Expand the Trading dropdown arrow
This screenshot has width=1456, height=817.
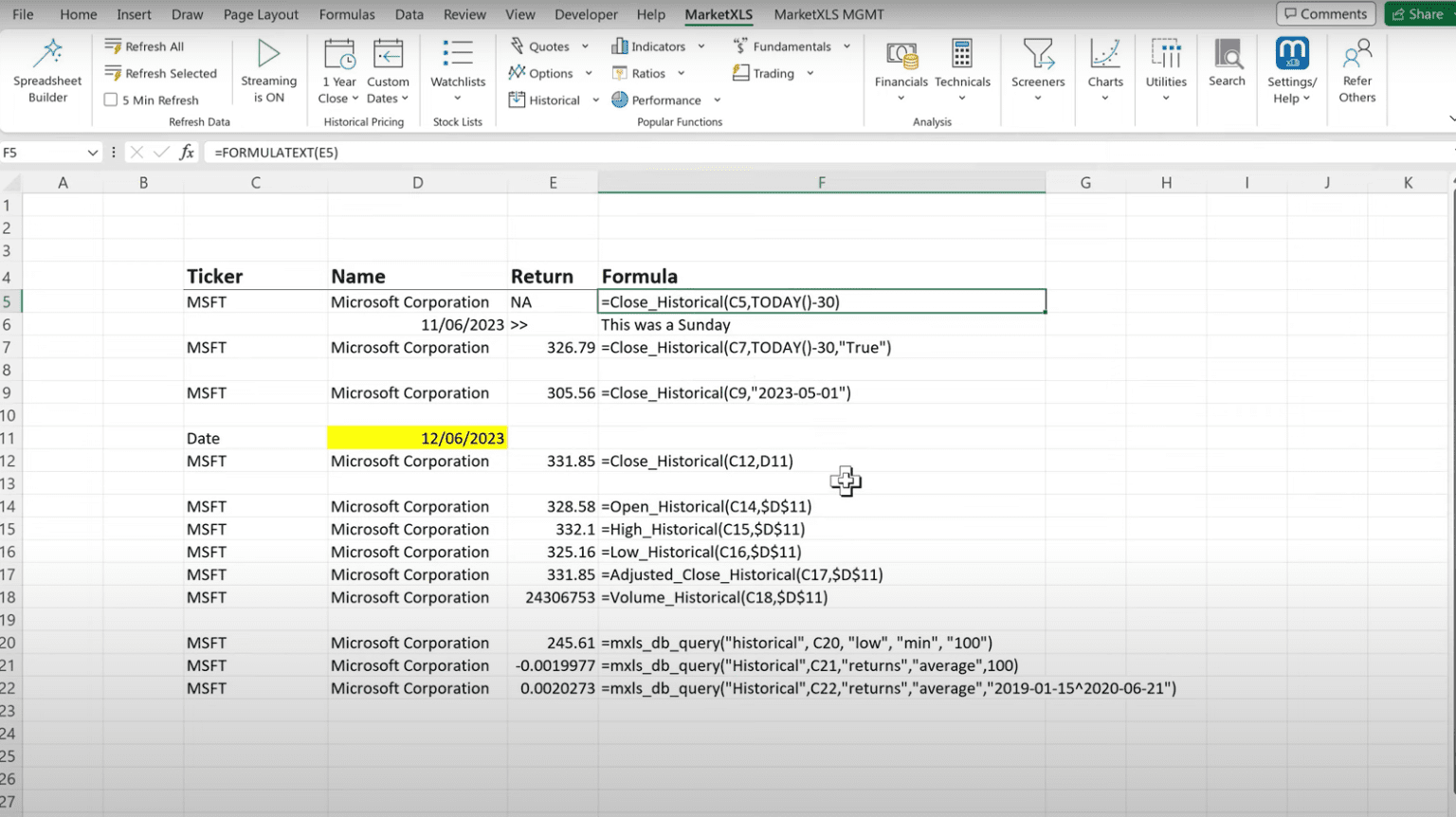point(810,73)
